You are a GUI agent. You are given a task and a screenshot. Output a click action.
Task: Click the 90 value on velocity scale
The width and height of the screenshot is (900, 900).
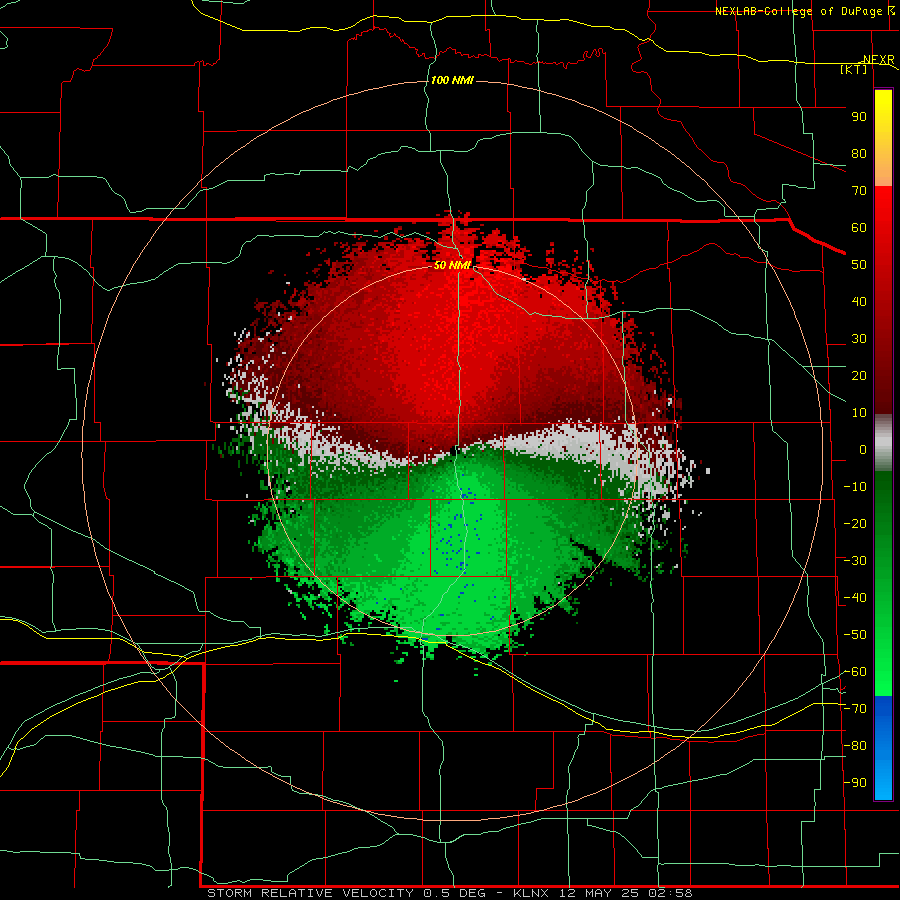(859, 117)
